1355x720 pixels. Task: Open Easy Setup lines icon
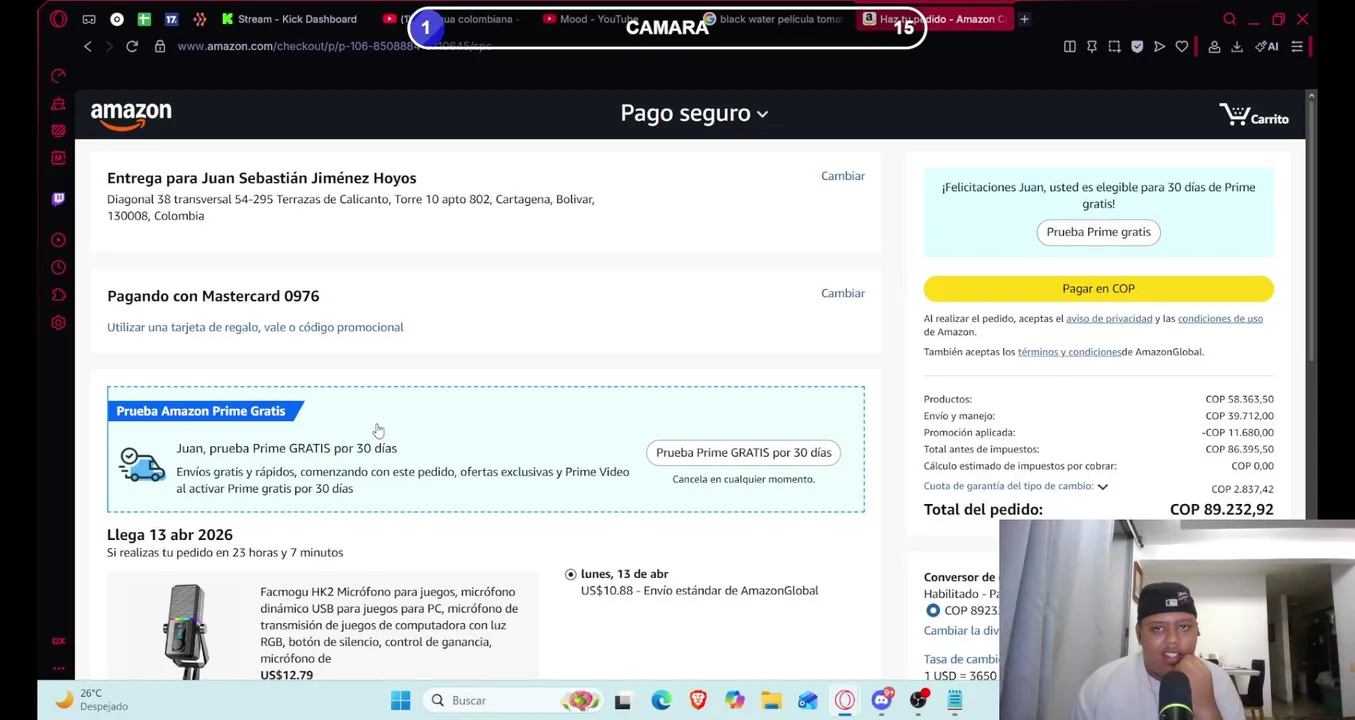pos(1297,46)
